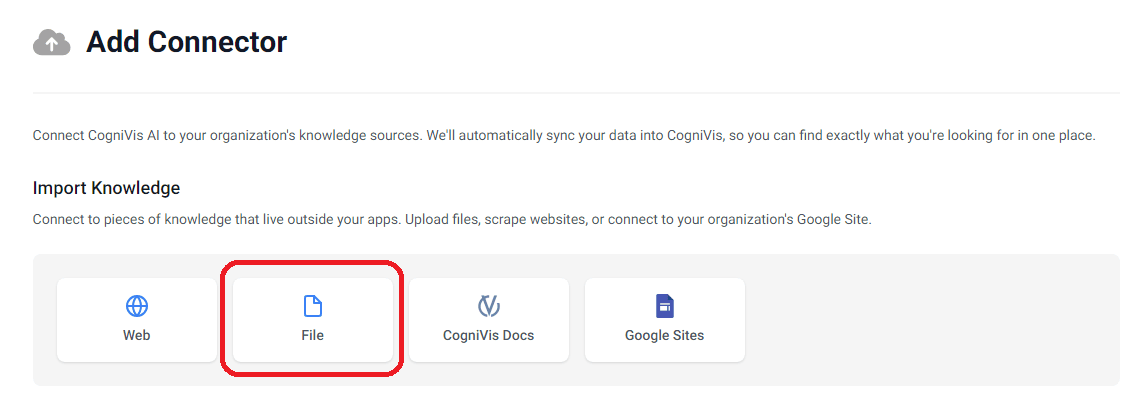Click the "Web" text label

[x=137, y=336]
